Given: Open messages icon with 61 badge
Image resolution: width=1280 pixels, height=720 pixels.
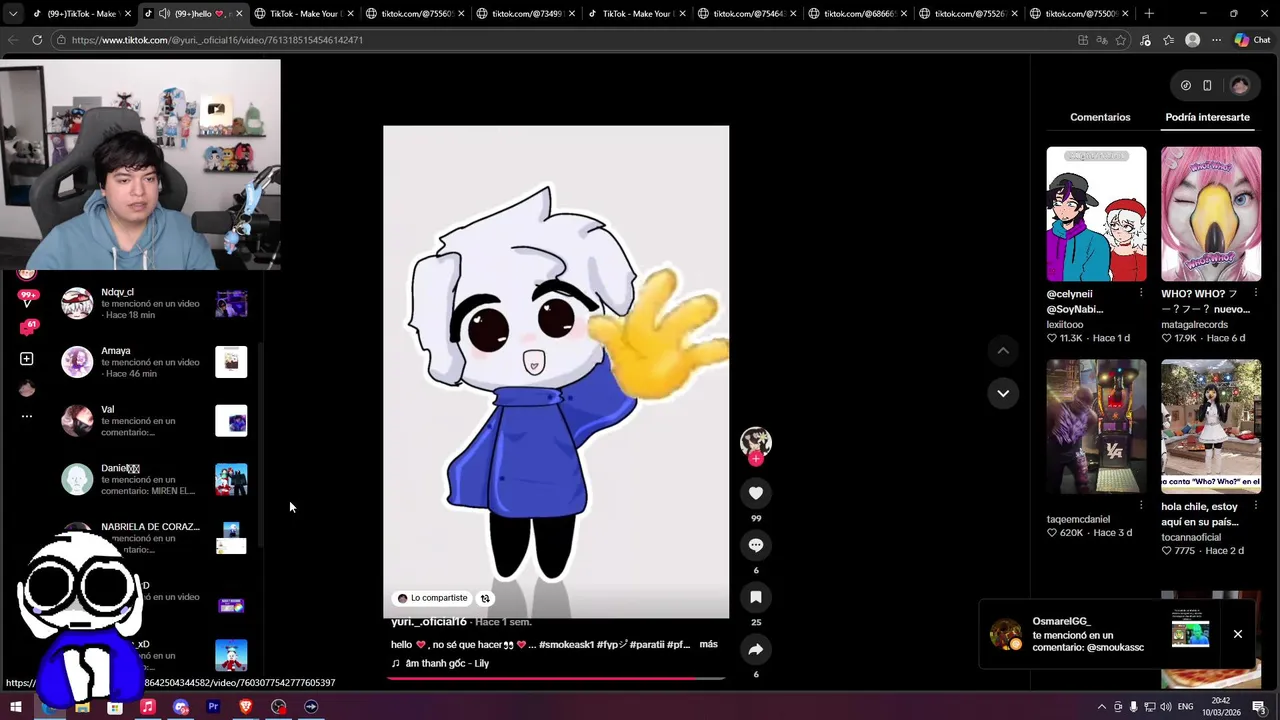Looking at the screenshot, I should [x=27, y=327].
